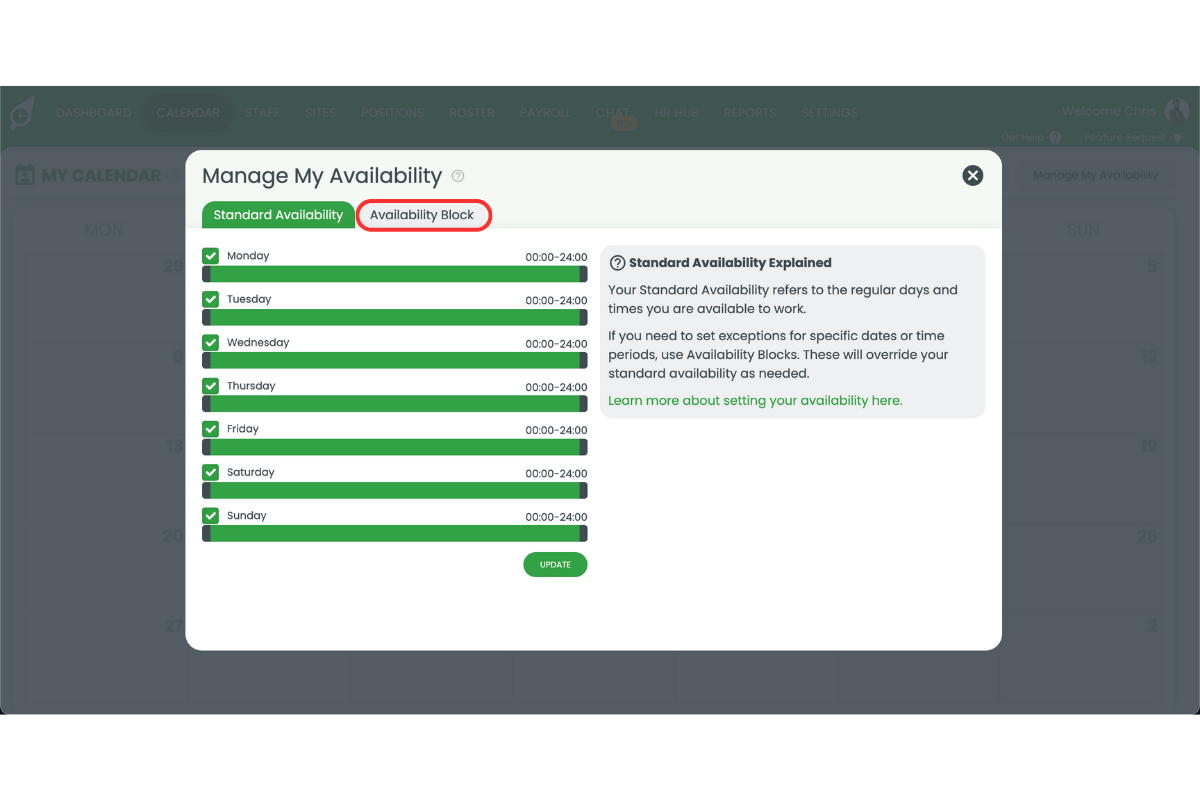Open the Welcome Chris profile avatar

pyautogui.click(x=1177, y=110)
